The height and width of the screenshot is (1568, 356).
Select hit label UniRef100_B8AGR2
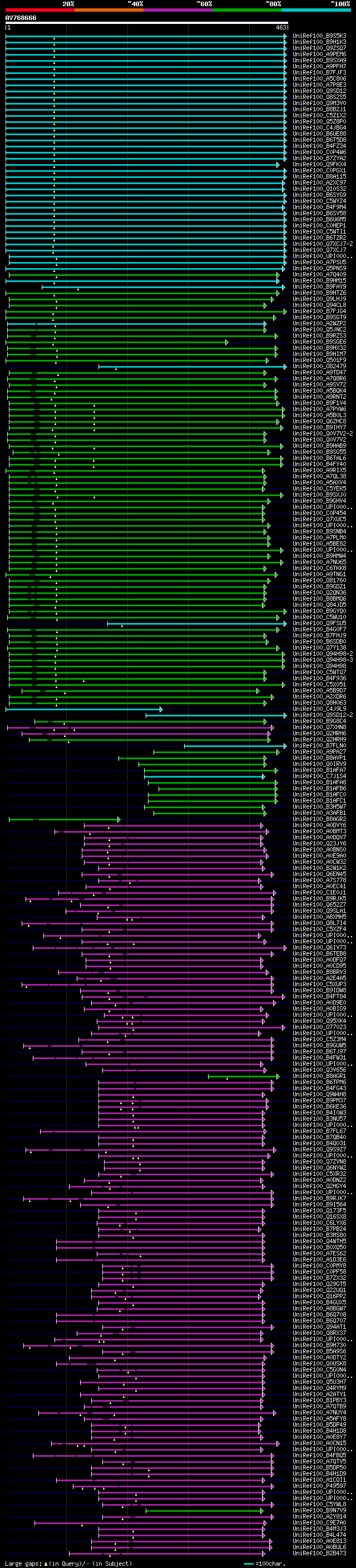click(319, 819)
